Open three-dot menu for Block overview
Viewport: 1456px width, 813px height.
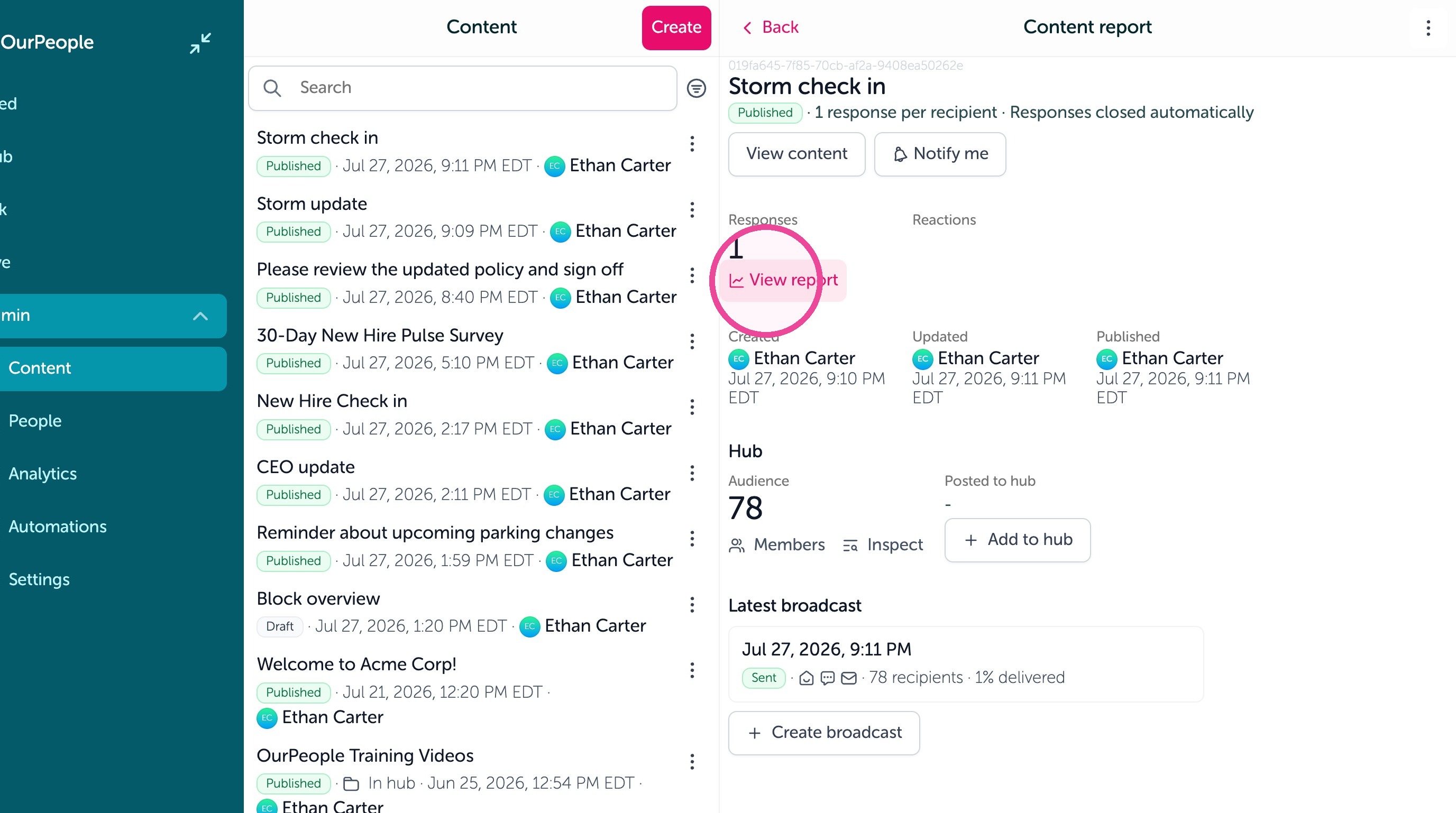692,605
